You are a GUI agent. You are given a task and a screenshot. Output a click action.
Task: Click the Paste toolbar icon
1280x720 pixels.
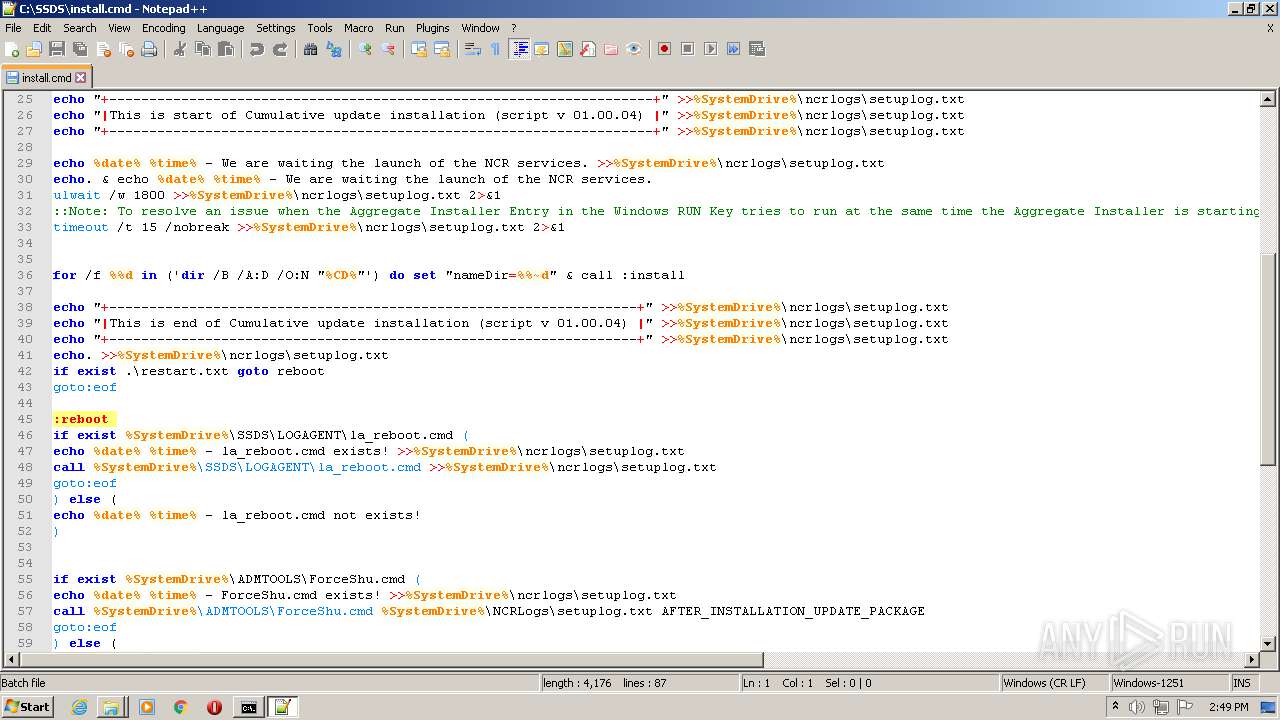pos(226,49)
